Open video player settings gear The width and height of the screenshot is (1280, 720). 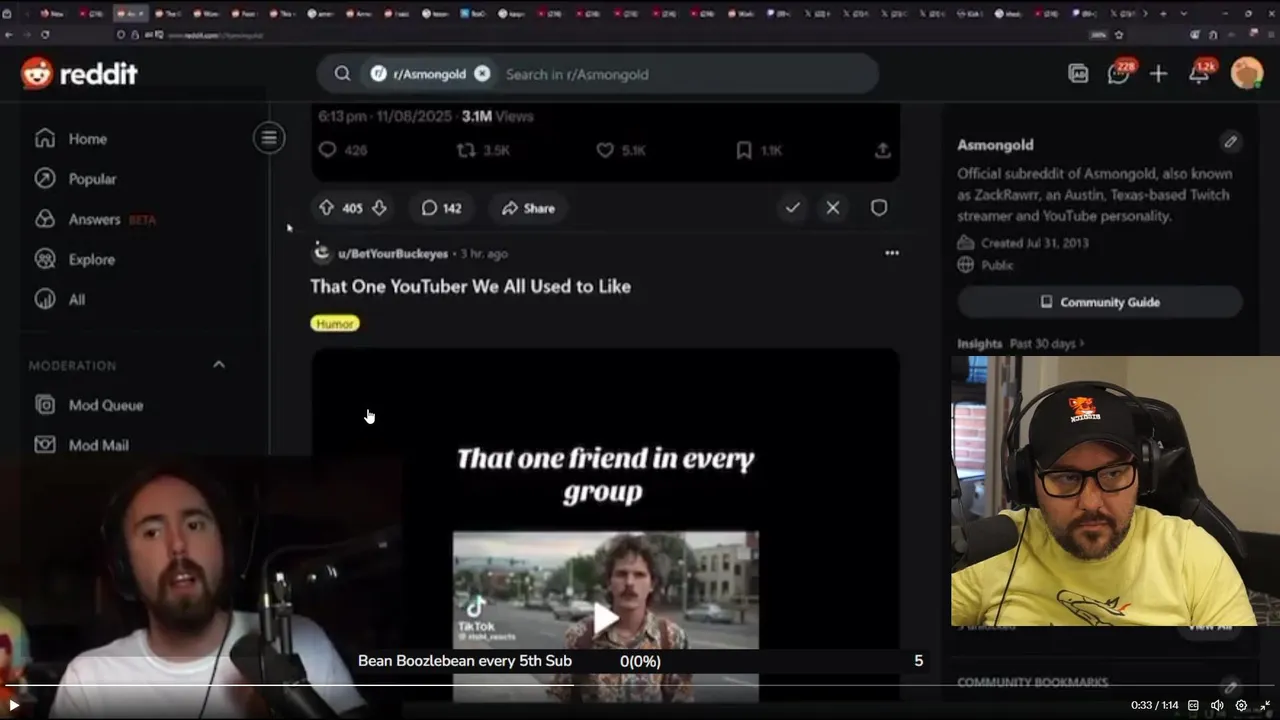click(x=1241, y=705)
